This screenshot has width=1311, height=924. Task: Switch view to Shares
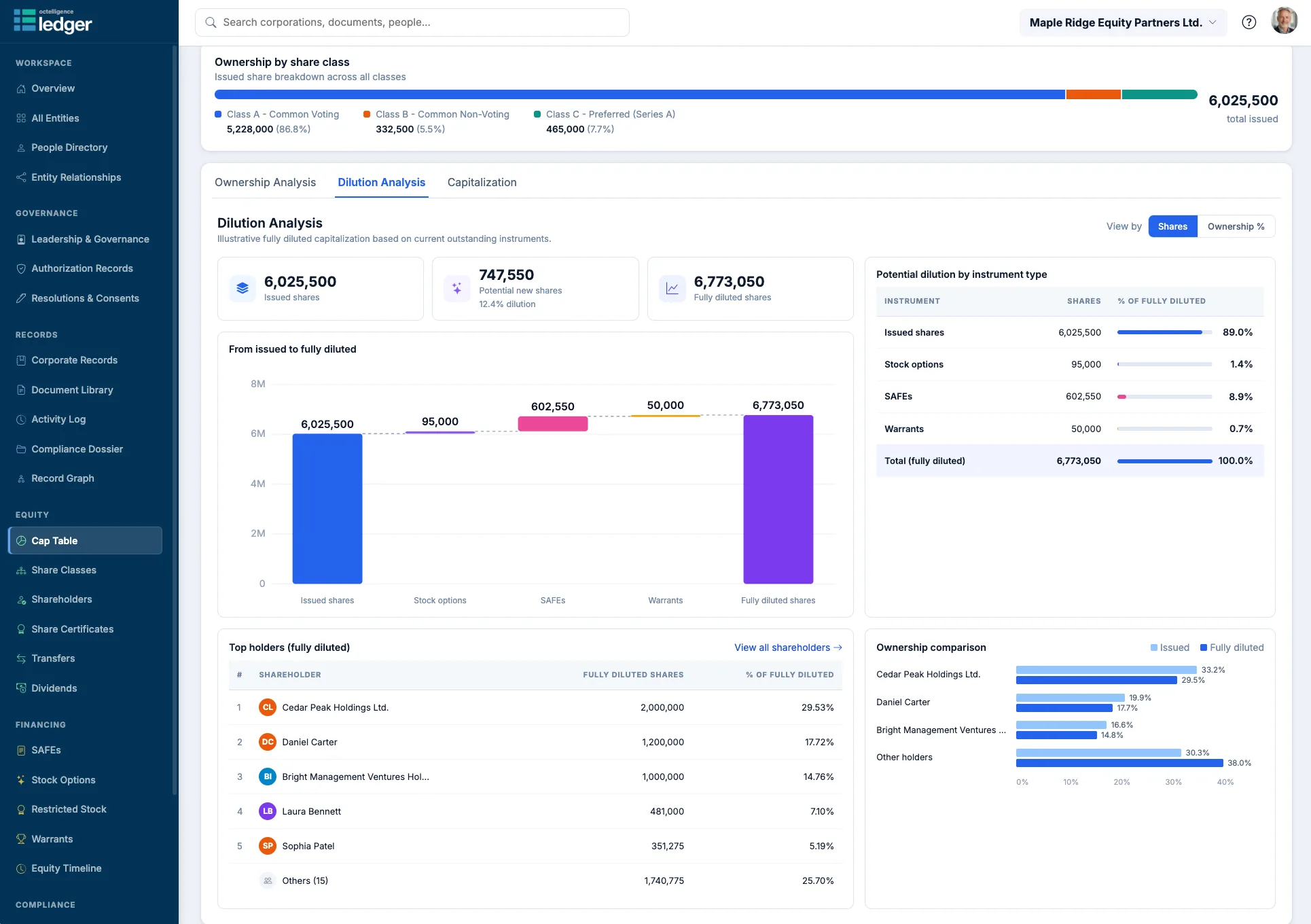(x=1172, y=226)
